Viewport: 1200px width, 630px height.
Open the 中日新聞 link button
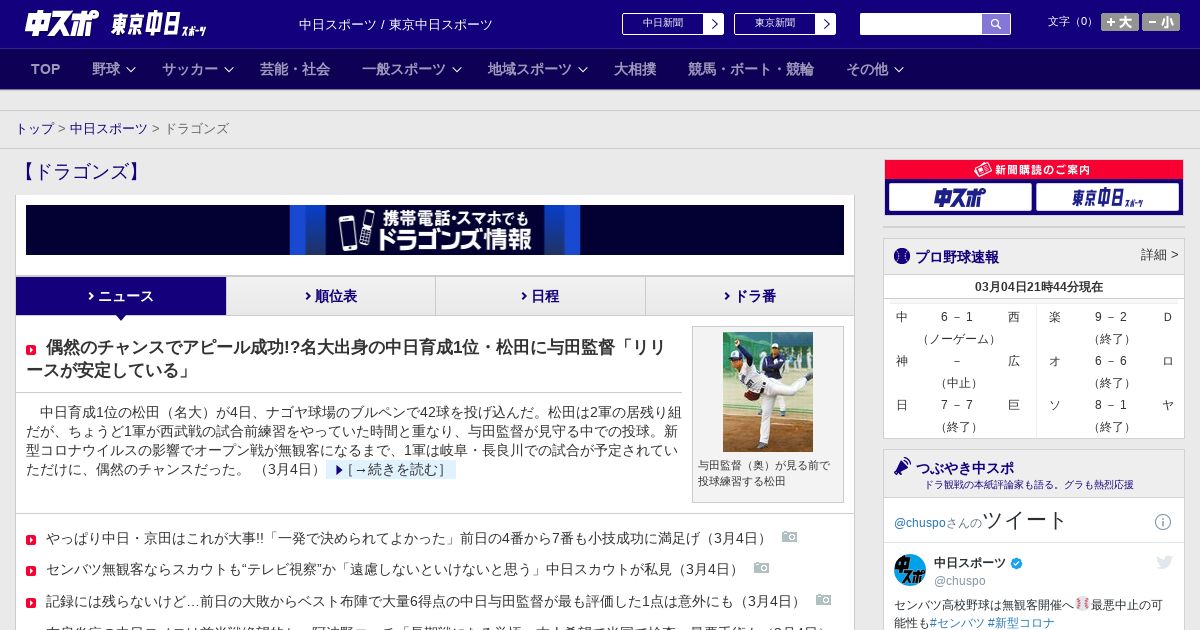[663, 24]
